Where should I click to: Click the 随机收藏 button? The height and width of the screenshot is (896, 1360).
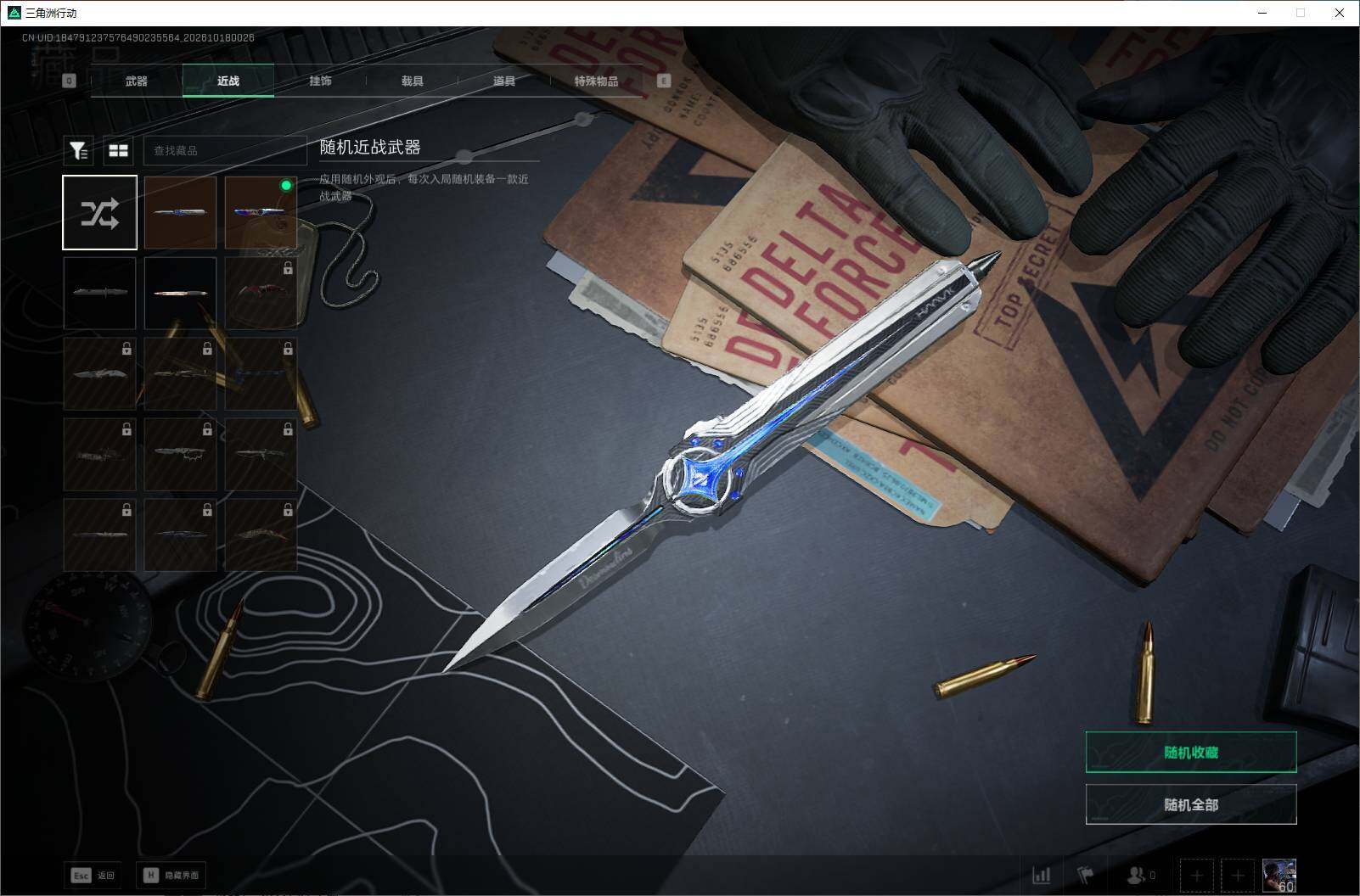1191,752
